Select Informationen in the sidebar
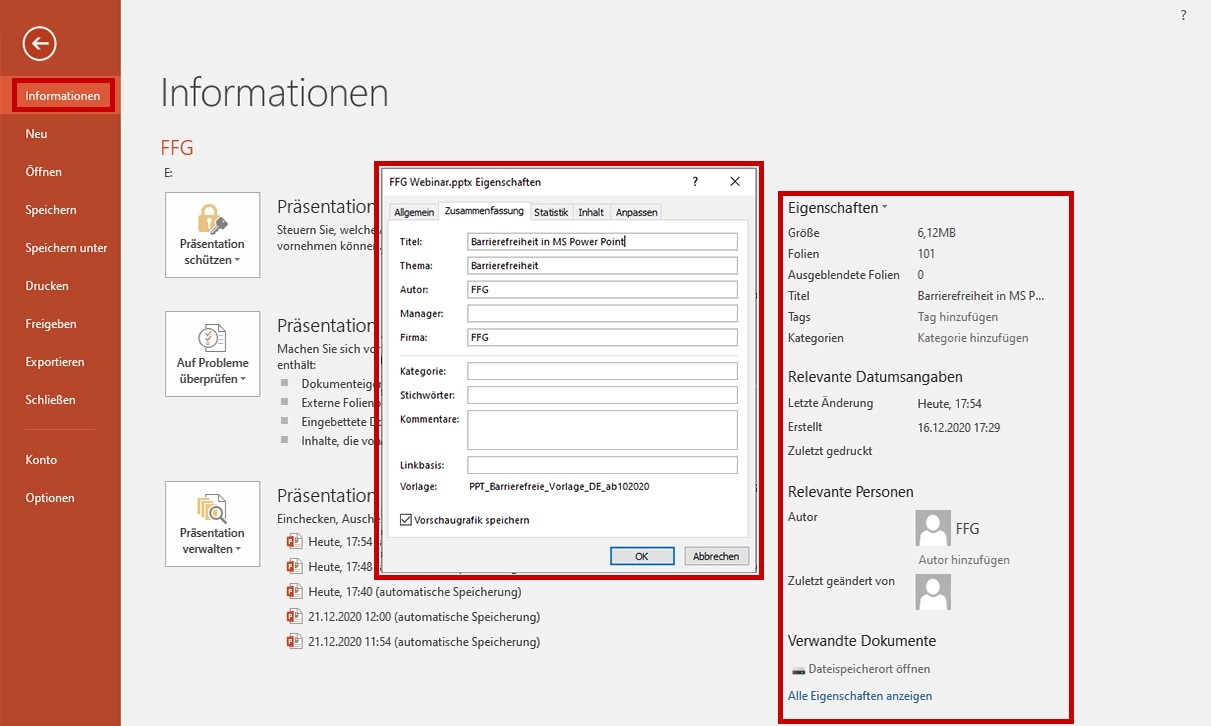The width and height of the screenshot is (1211, 726). [x=63, y=96]
